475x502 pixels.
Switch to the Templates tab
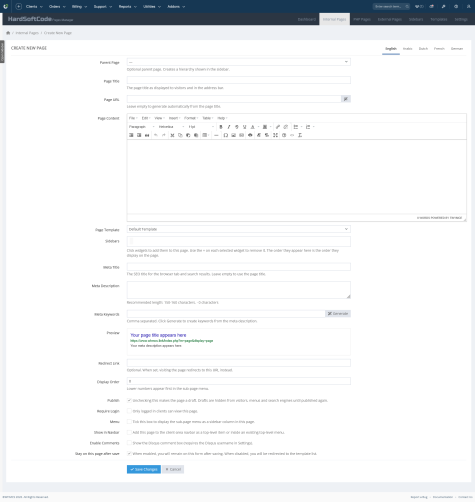pyautogui.click(x=439, y=19)
